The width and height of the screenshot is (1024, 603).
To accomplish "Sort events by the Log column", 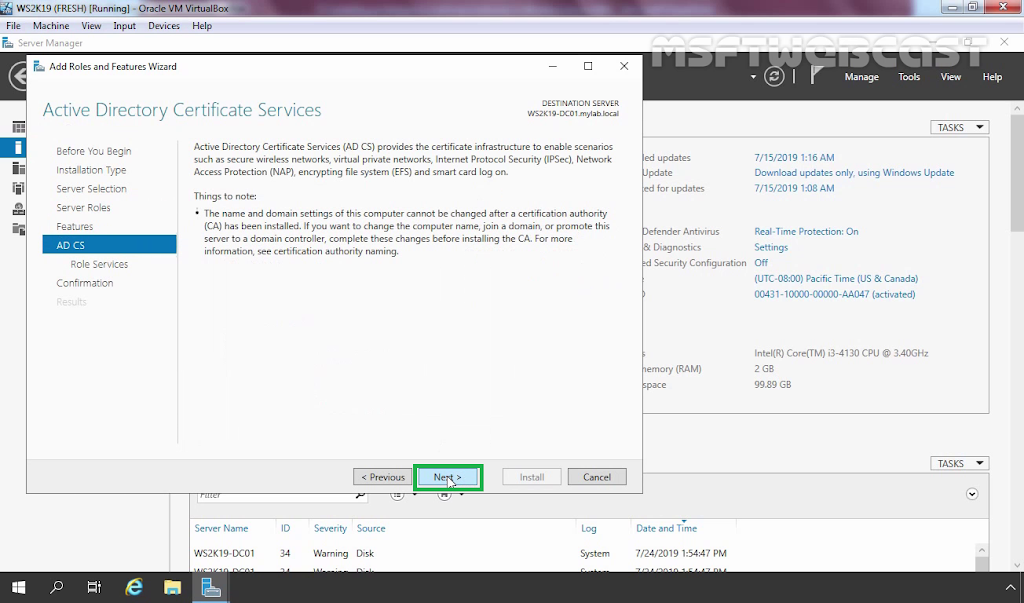I will pos(588,528).
